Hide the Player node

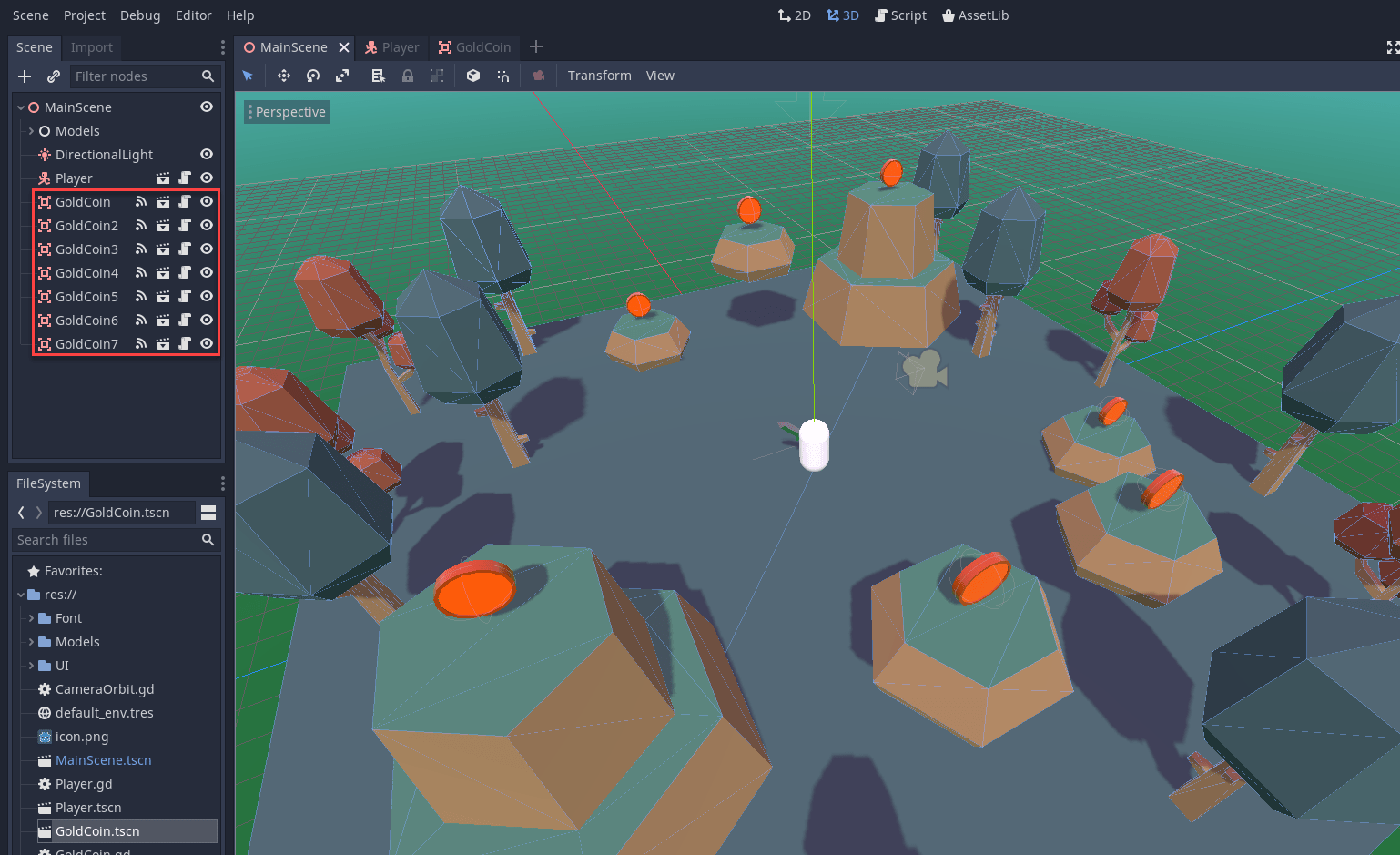(x=207, y=178)
